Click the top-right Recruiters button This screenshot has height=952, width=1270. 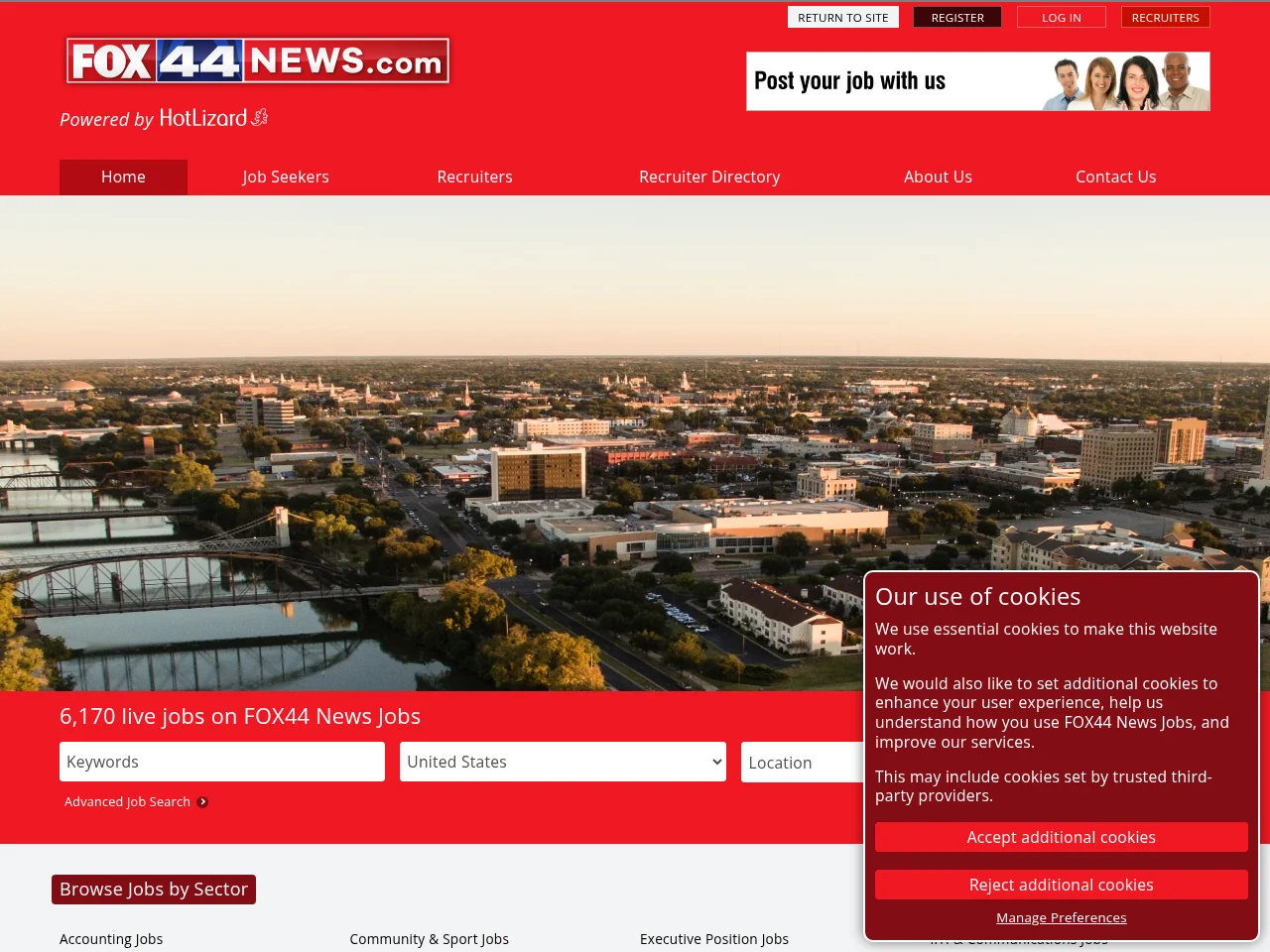tap(1166, 17)
